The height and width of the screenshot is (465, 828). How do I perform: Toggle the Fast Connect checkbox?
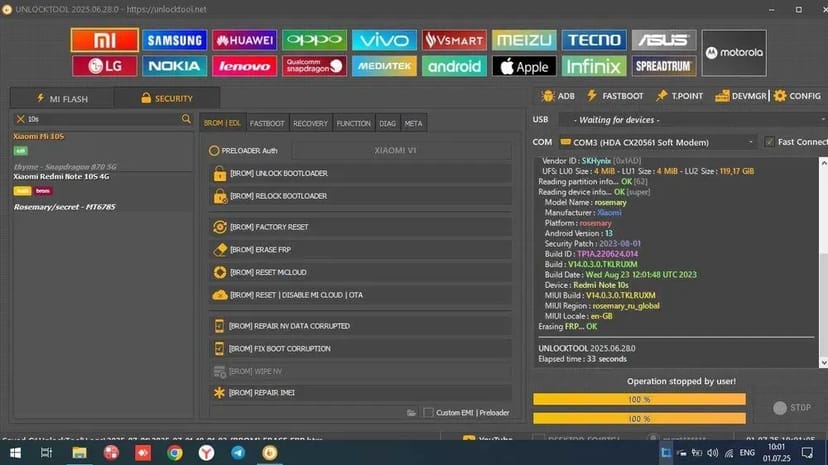(769, 142)
